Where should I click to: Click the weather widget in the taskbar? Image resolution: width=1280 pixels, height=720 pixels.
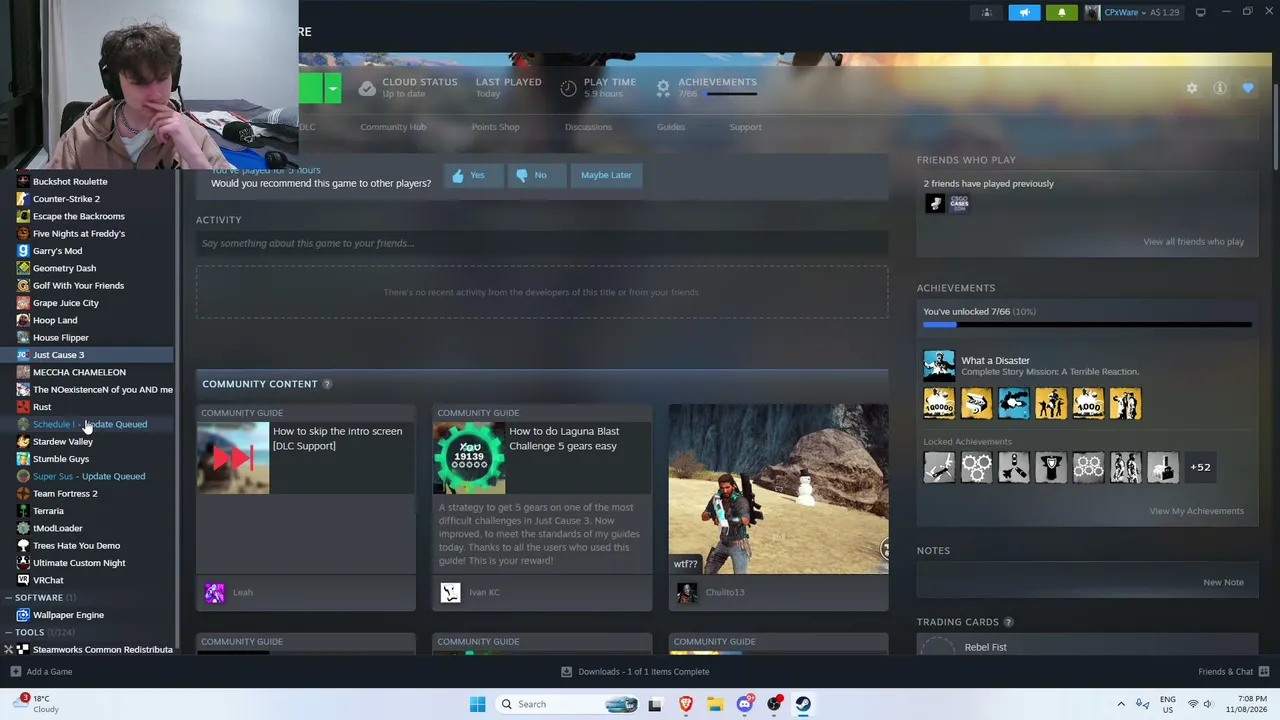[x=38, y=704]
